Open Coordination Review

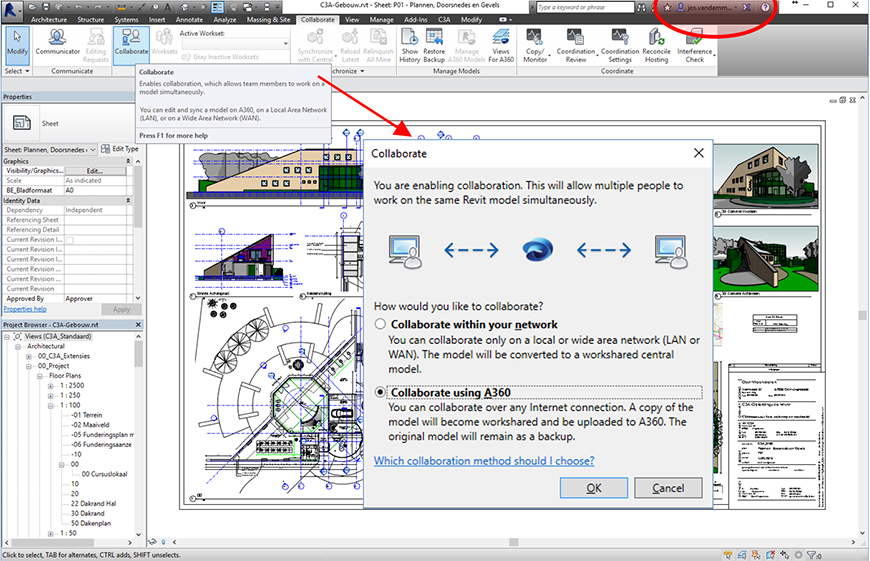[576, 46]
